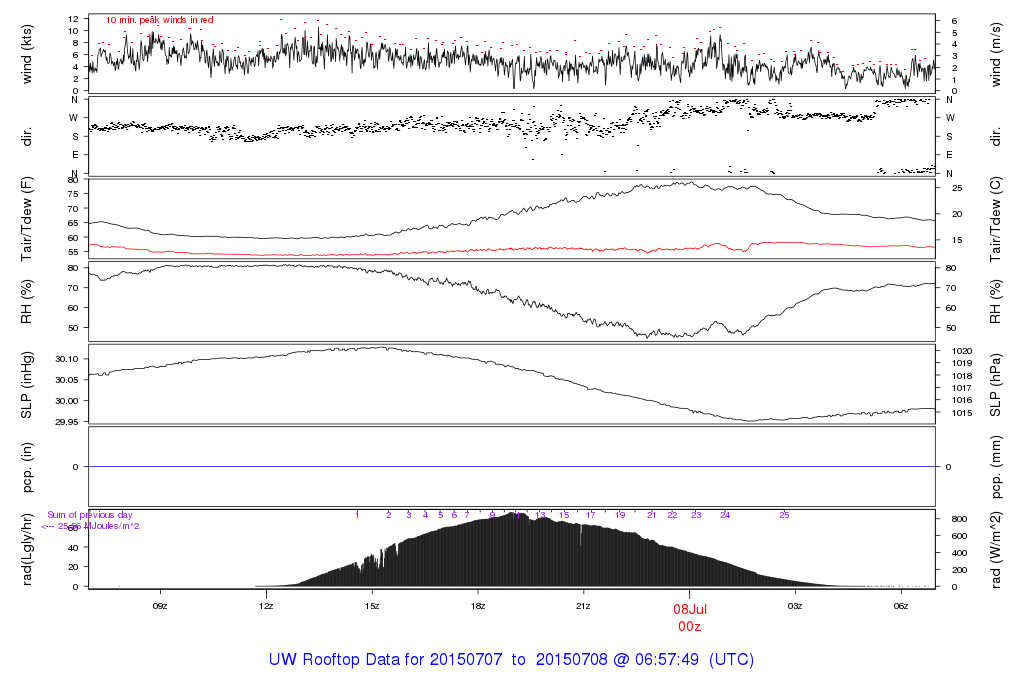Click the '1015' hPa tick value
Viewport: 1024px width, 700px height.
pos(961,413)
